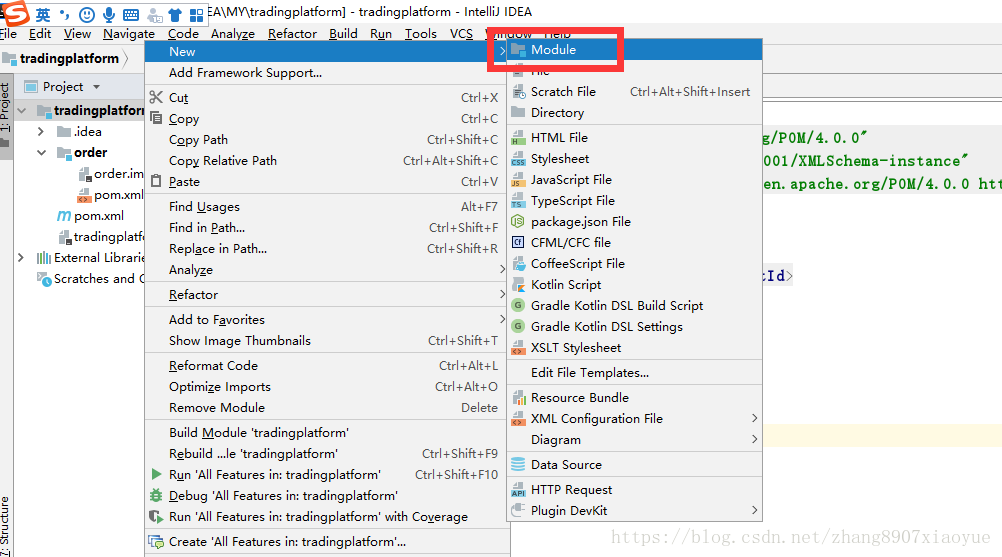Click the HTTP Request API icon

(x=518, y=490)
